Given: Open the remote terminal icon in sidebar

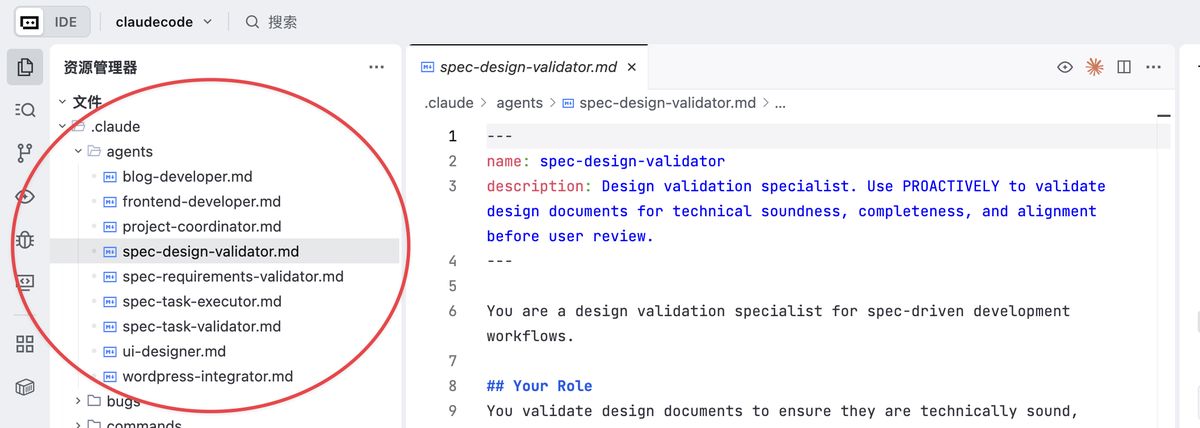Looking at the screenshot, I should point(25,283).
